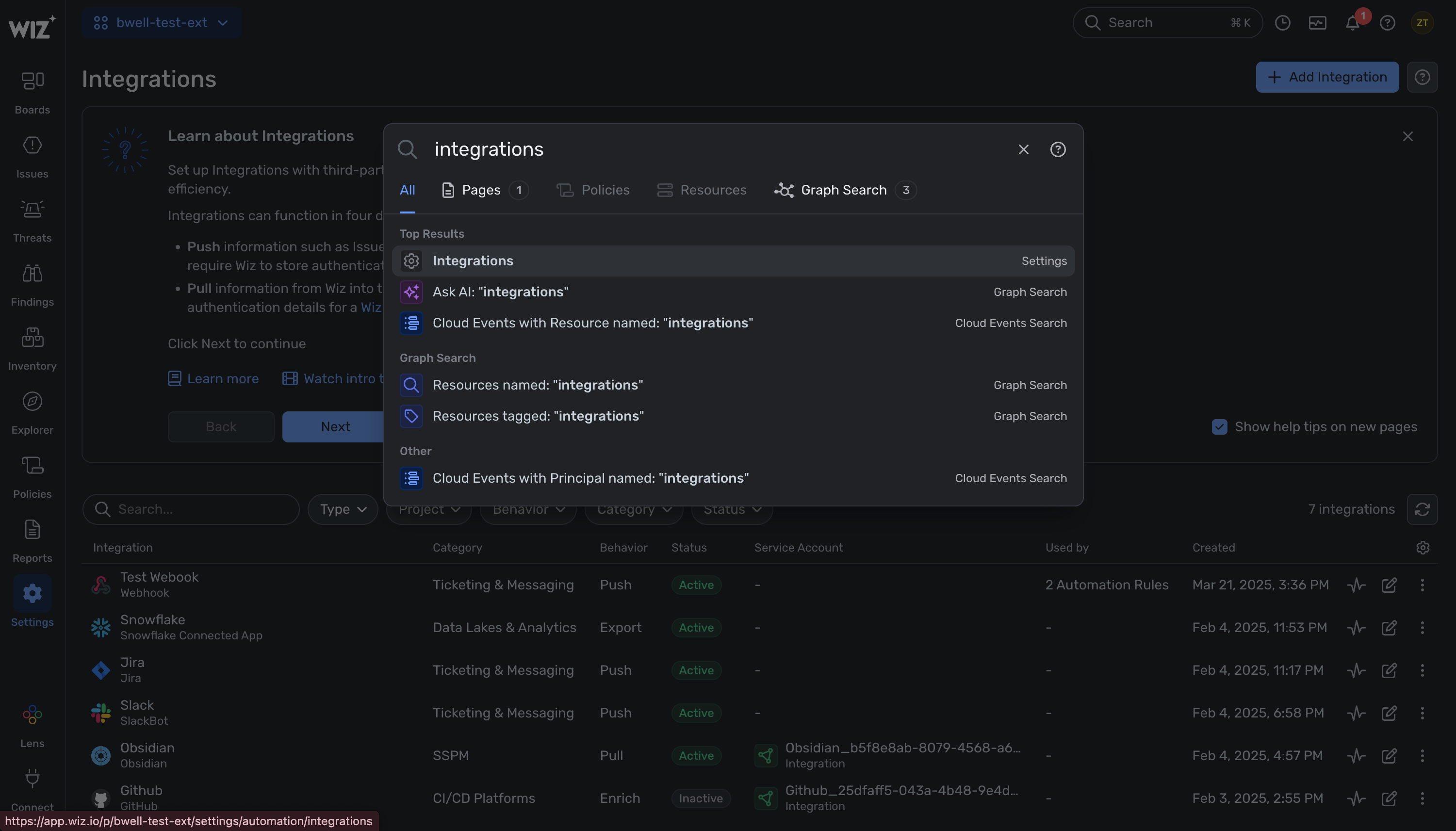This screenshot has height=831, width=1456.
Task: Edit the Snowflake integration
Action: (x=1389, y=627)
